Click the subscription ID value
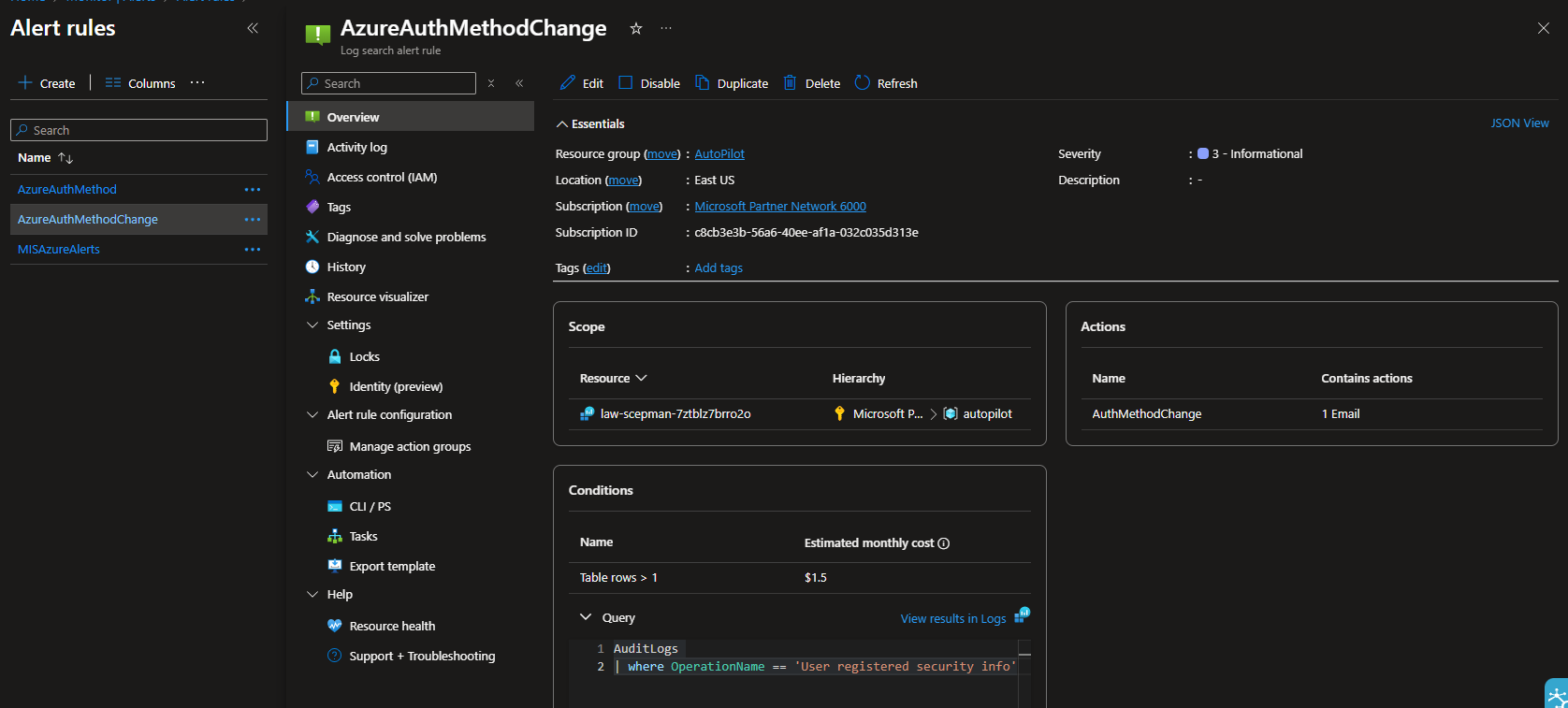This screenshot has height=708, width=1568. pyautogui.click(x=806, y=232)
